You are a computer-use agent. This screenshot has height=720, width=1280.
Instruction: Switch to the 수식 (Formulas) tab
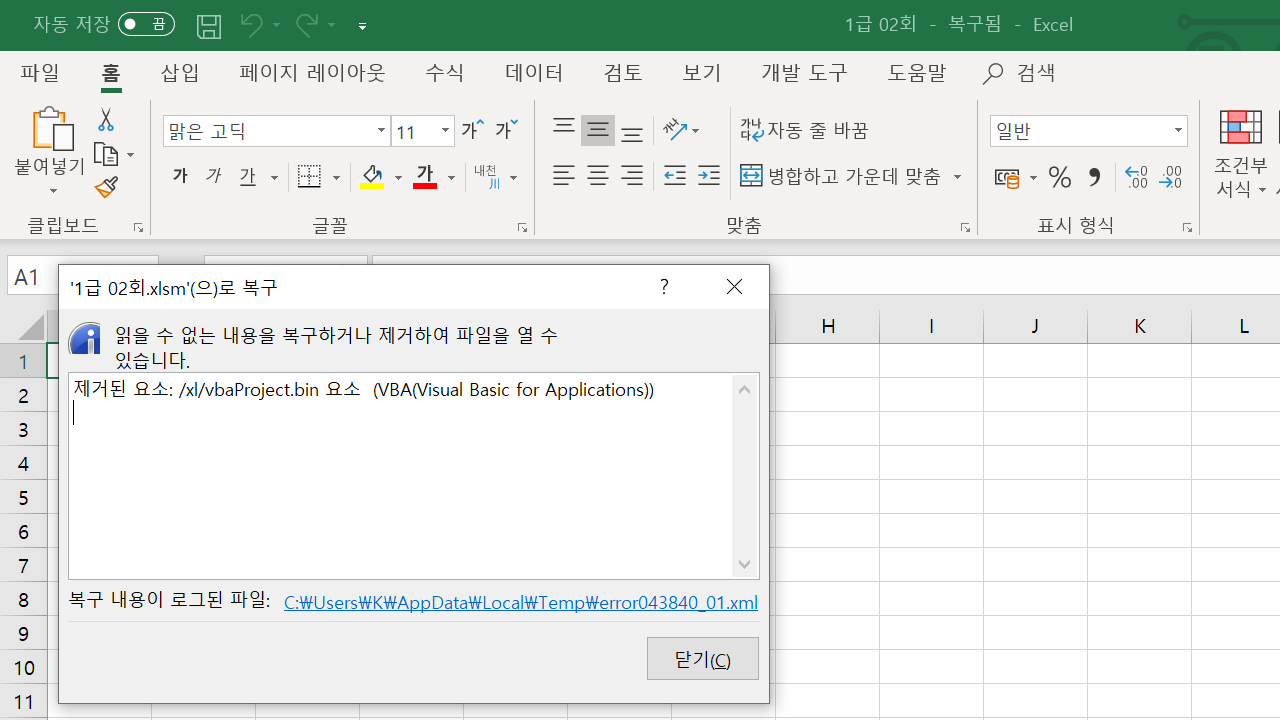click(444, 73)
